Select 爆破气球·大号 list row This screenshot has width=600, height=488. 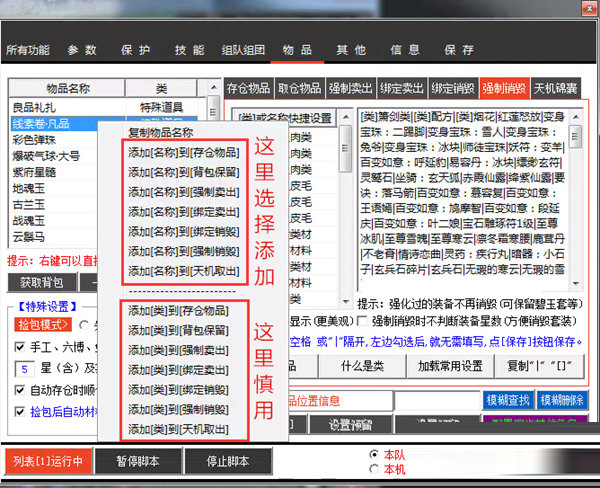click(46, 156)
